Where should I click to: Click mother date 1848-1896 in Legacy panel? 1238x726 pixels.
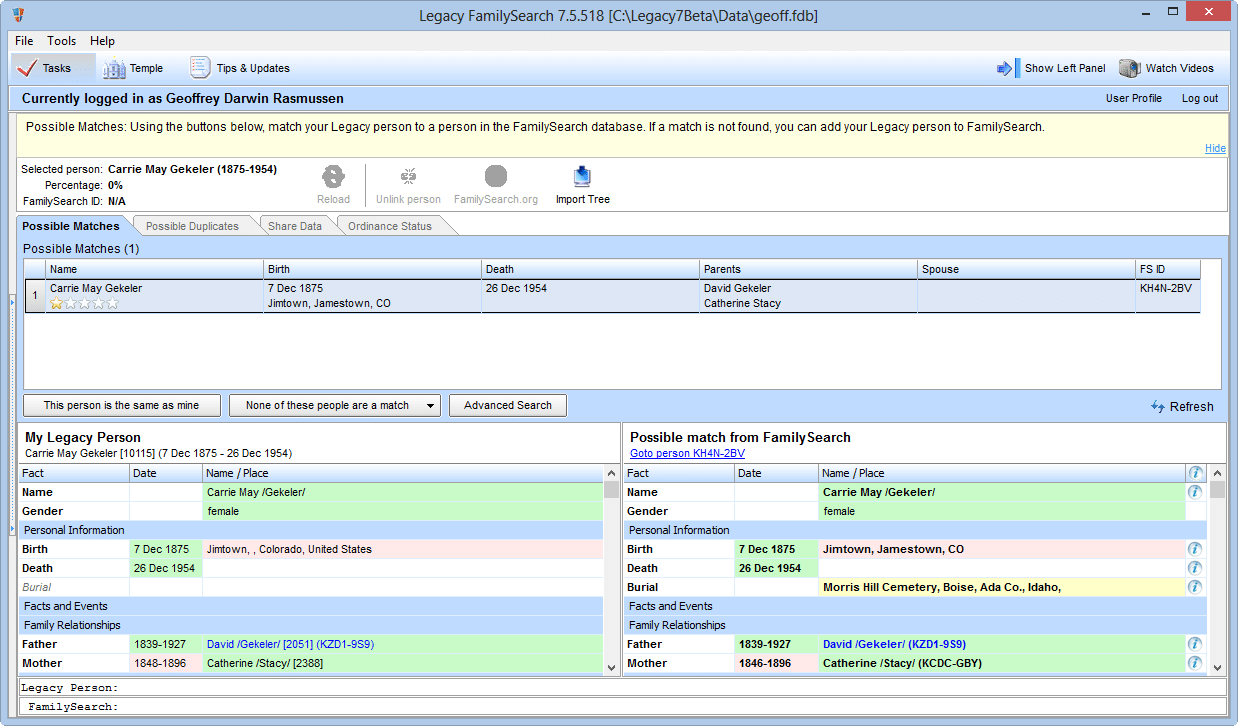click(x=166, y=663)
